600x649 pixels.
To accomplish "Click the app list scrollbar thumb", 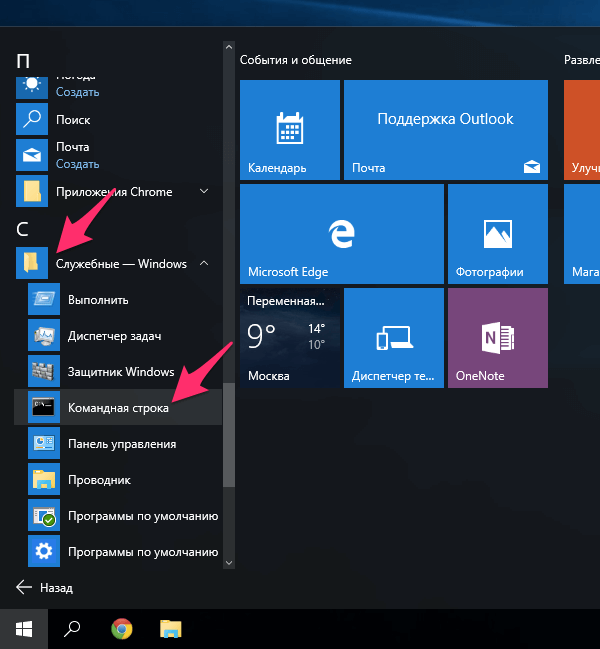I will coord(229,435).
